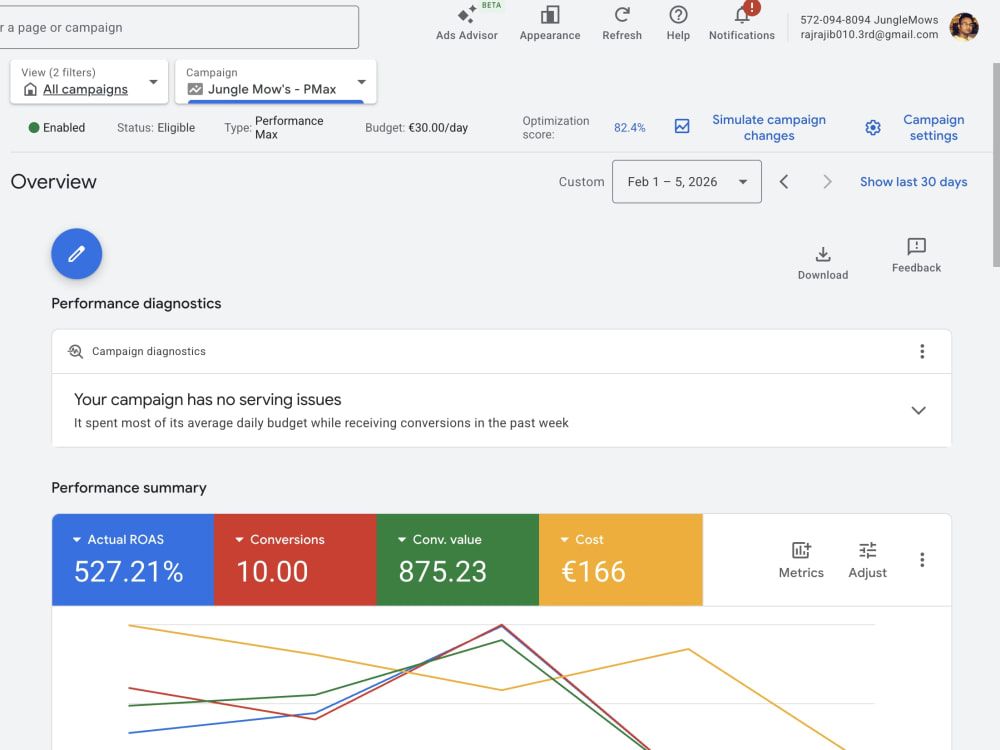Open the Feedback dialog
The image size is (1000, 750).
click(x=916, y=256)
